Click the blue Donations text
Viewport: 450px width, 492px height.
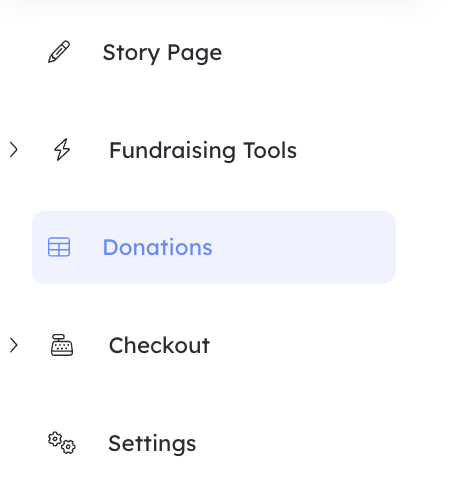click(157, 247)
